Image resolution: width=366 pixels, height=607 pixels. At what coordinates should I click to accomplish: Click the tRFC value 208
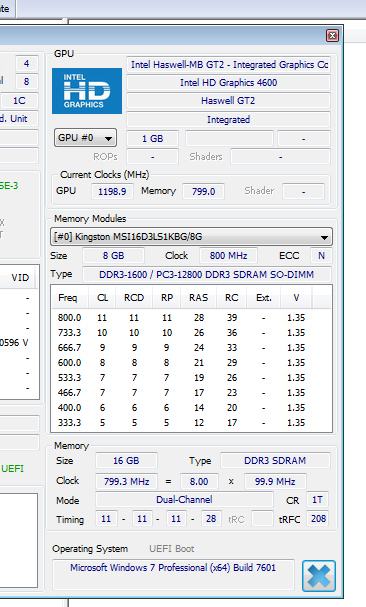point(318,519)
